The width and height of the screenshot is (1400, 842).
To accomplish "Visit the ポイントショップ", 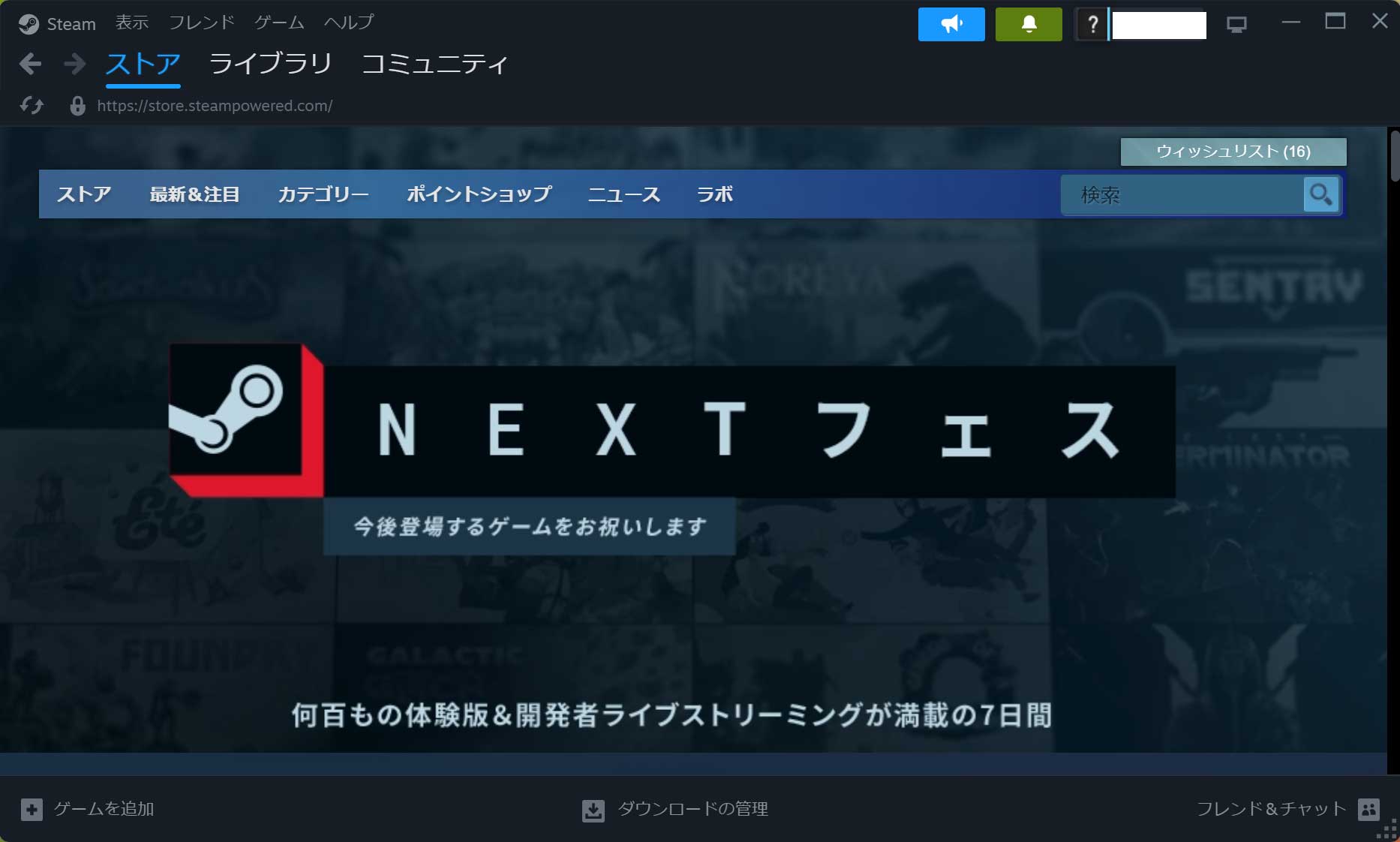I will (x=479, y=194).
